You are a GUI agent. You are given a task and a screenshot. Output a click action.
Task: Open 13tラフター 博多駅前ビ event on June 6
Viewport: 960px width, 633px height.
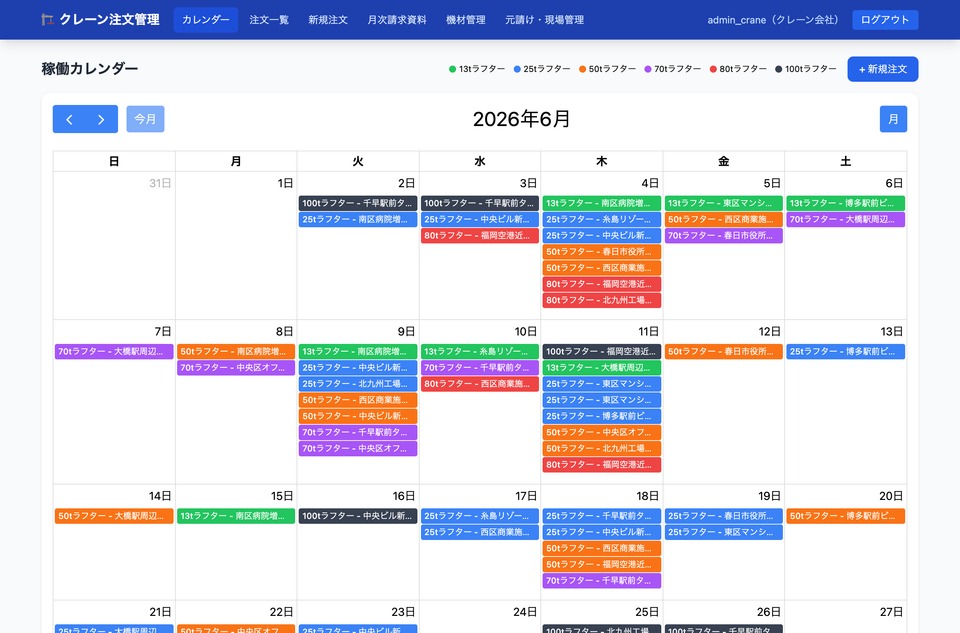pos(845,203)
